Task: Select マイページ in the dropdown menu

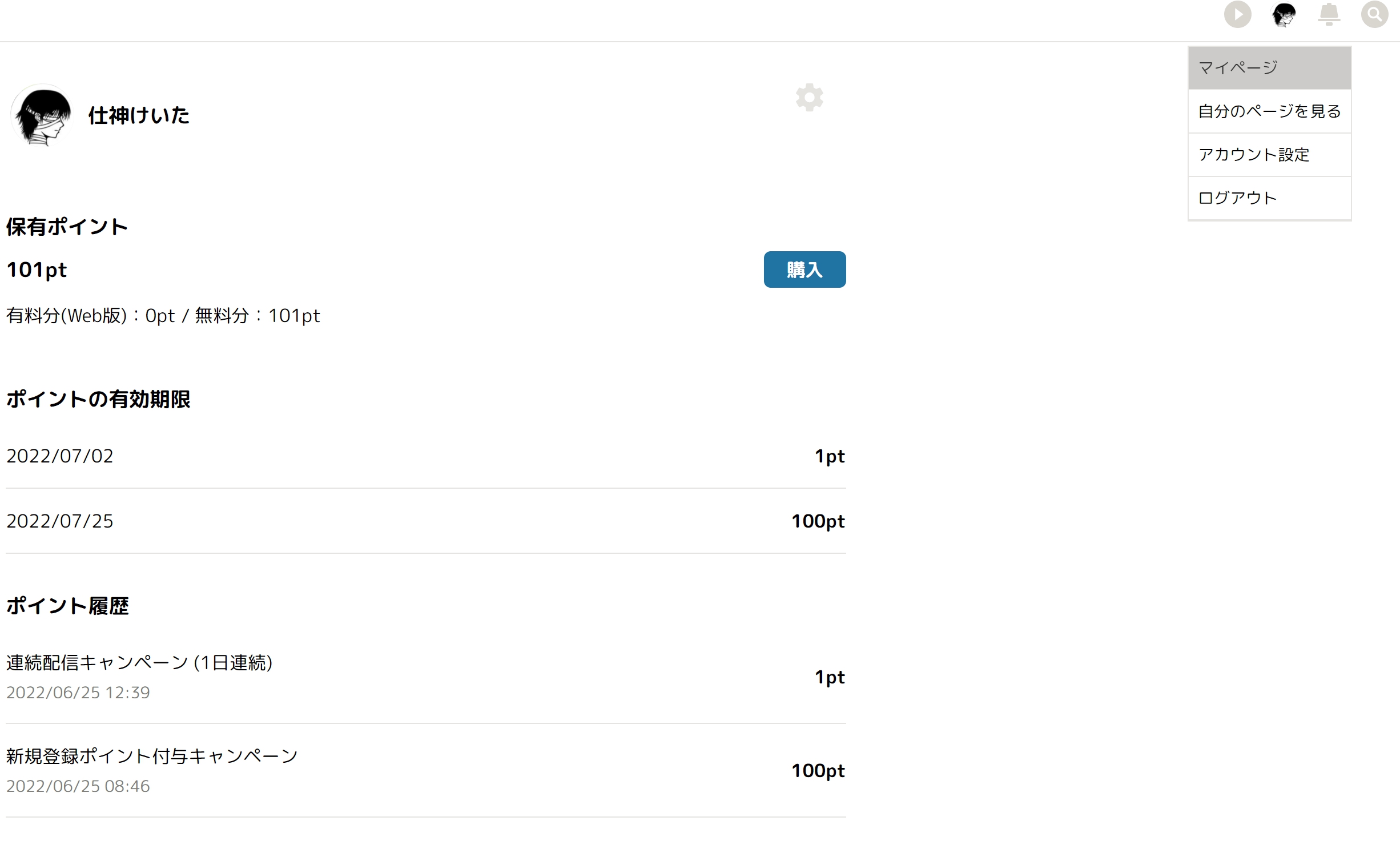Action: click(1269, 68)
